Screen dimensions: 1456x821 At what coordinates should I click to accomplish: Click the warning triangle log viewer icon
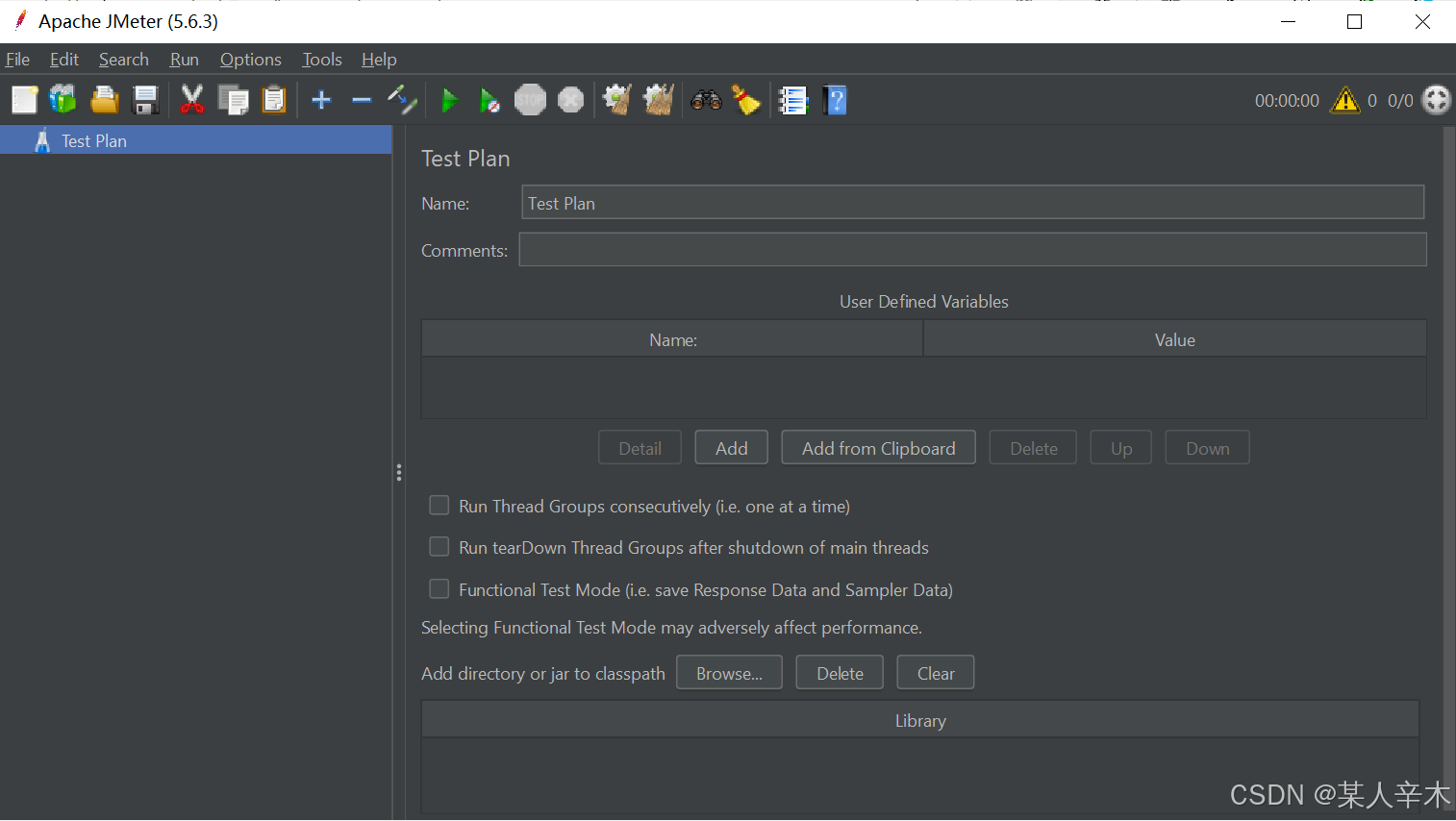pos(1344,100)
